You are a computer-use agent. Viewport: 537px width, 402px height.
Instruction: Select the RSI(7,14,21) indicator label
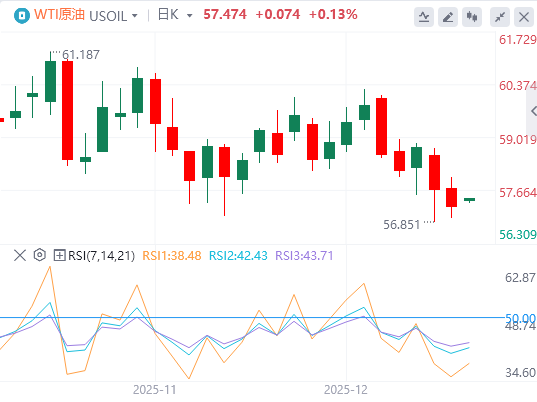[101, 256]
